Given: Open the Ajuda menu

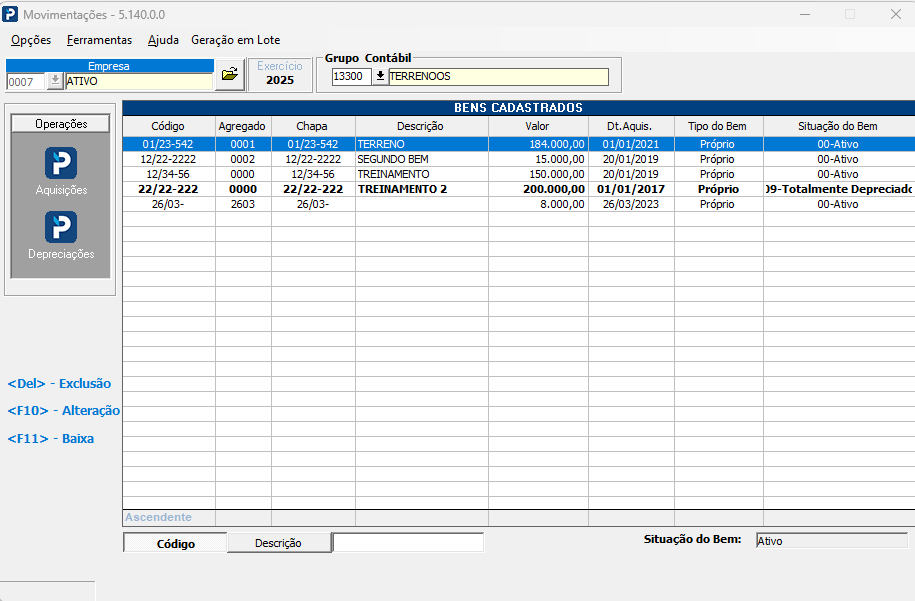Looking at the screenshot, I should pos(163,40).
